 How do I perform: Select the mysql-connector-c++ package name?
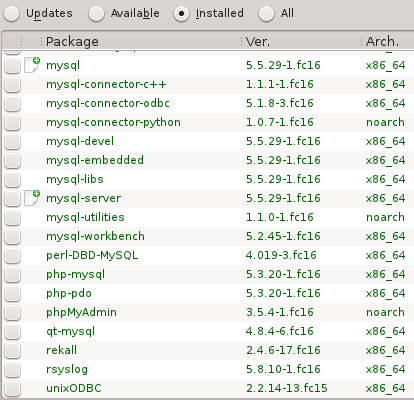click(106, 84)
